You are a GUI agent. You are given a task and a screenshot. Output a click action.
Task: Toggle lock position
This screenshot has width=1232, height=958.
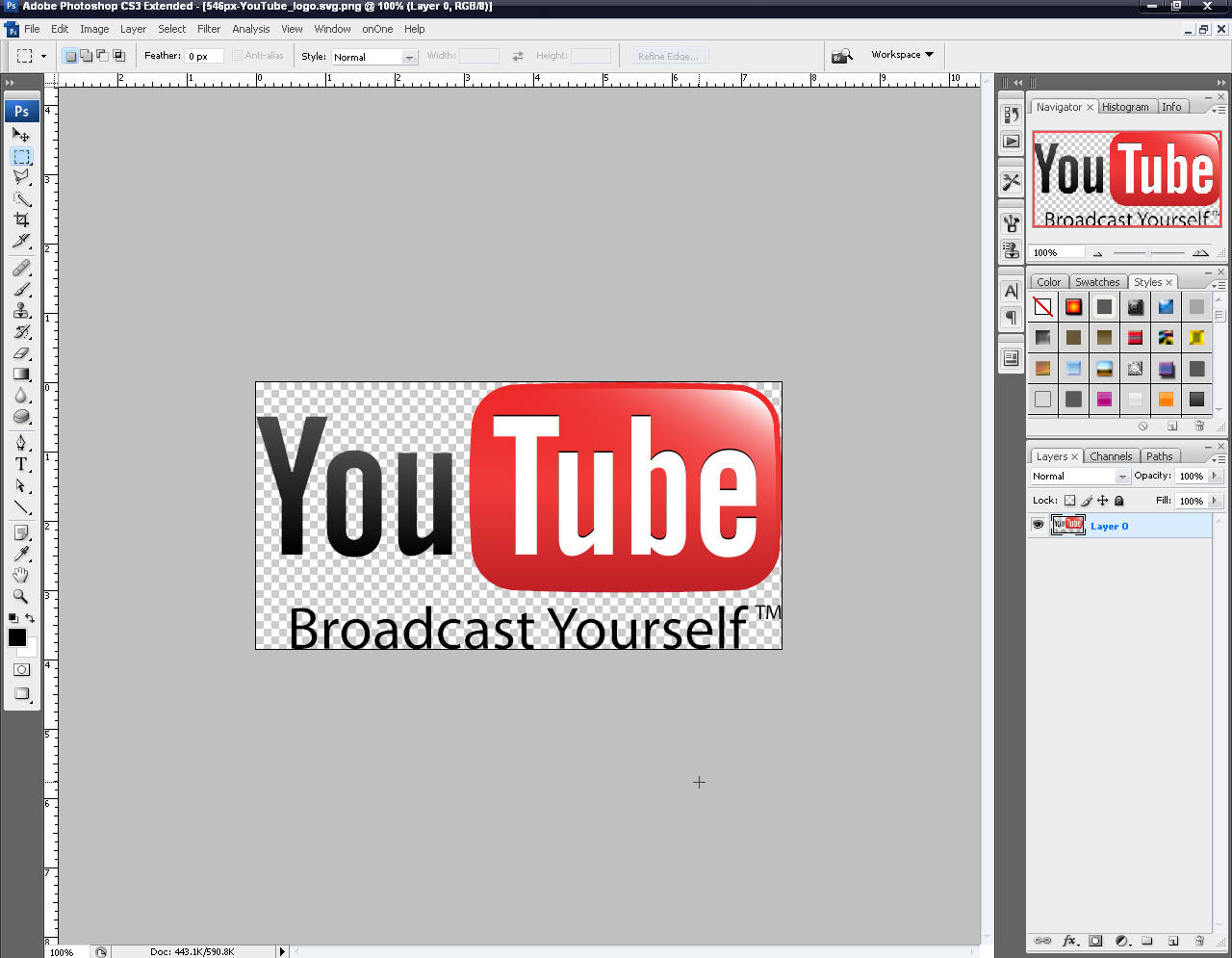[1103, 501]
